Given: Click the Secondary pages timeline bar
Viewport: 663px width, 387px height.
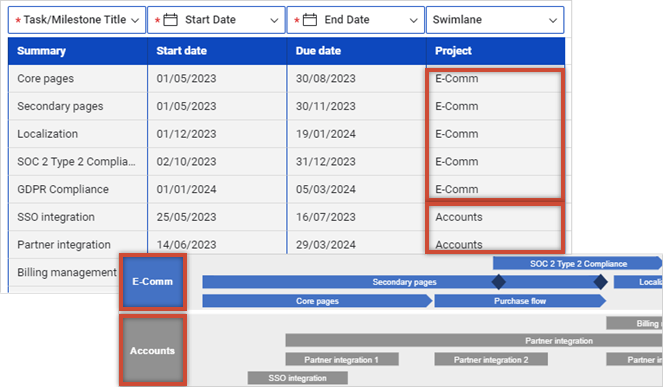Looking at the screenshot, I should (405, 282).
